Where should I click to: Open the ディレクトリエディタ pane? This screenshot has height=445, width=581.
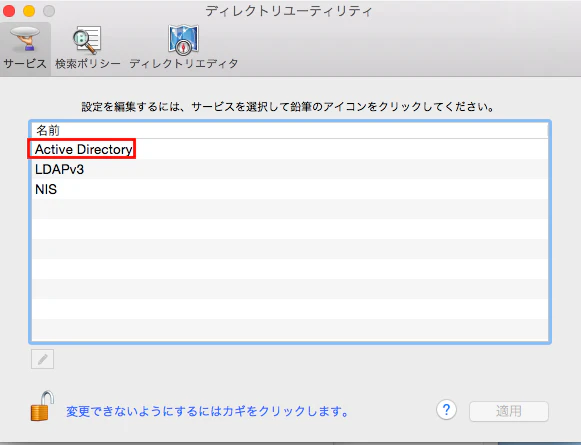pyautogui.click(x=183, y=48)
